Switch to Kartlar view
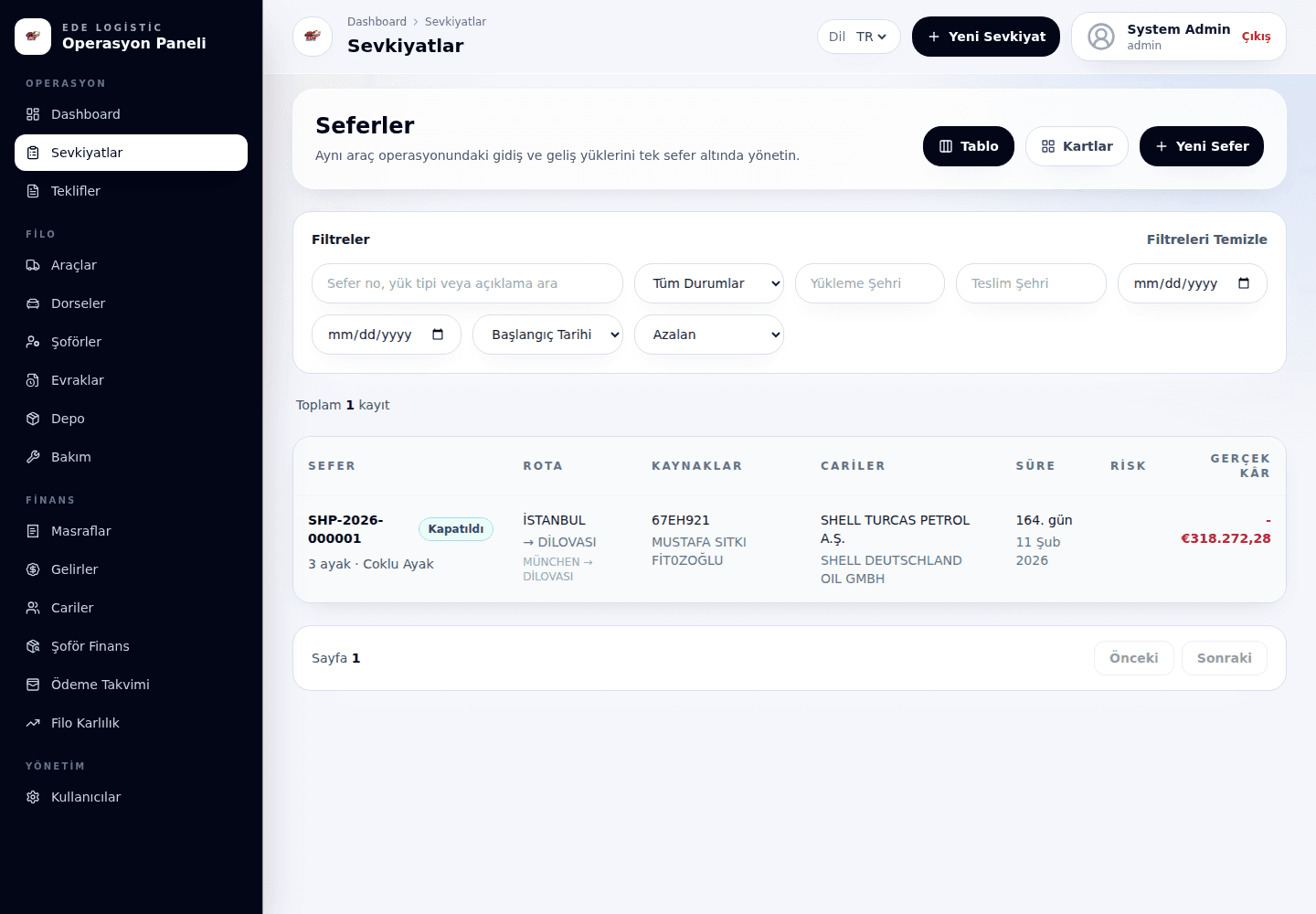Image resolution: width=1316 pixels, height=914 pixels. pyautogui.click(x=1077, y=146)
